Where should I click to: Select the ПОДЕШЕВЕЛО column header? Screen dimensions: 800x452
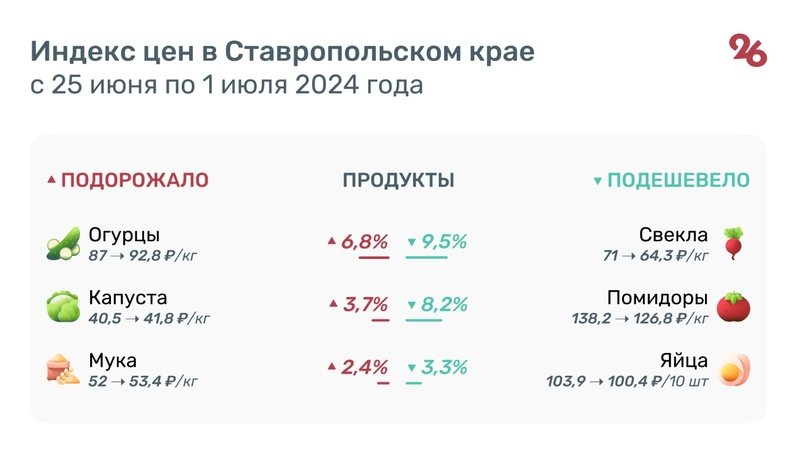pyautogui.click(x=678, y=181)
